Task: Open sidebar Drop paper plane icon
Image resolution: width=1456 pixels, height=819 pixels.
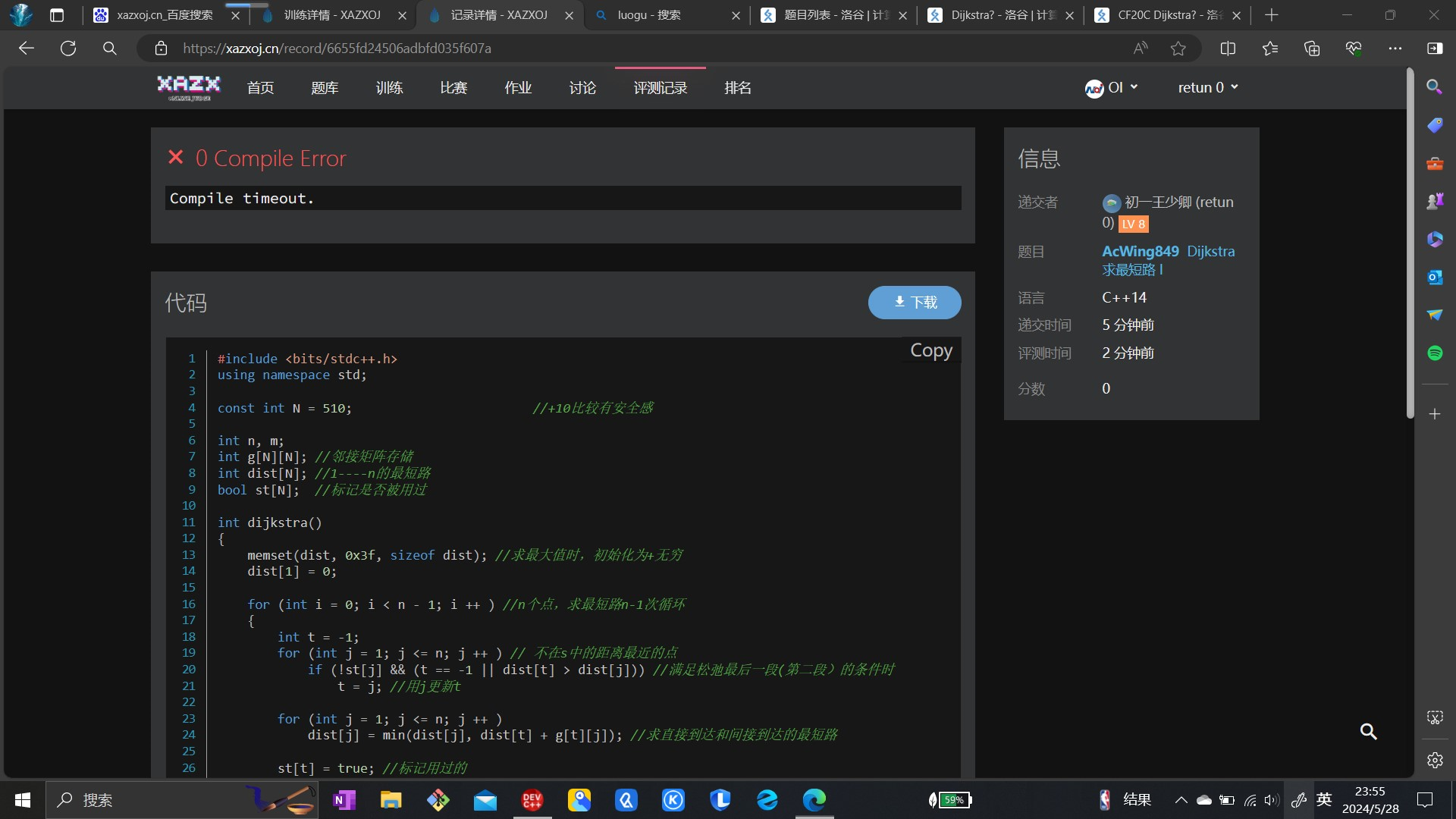Action: pyautogui.click(x=1434, y=315)
